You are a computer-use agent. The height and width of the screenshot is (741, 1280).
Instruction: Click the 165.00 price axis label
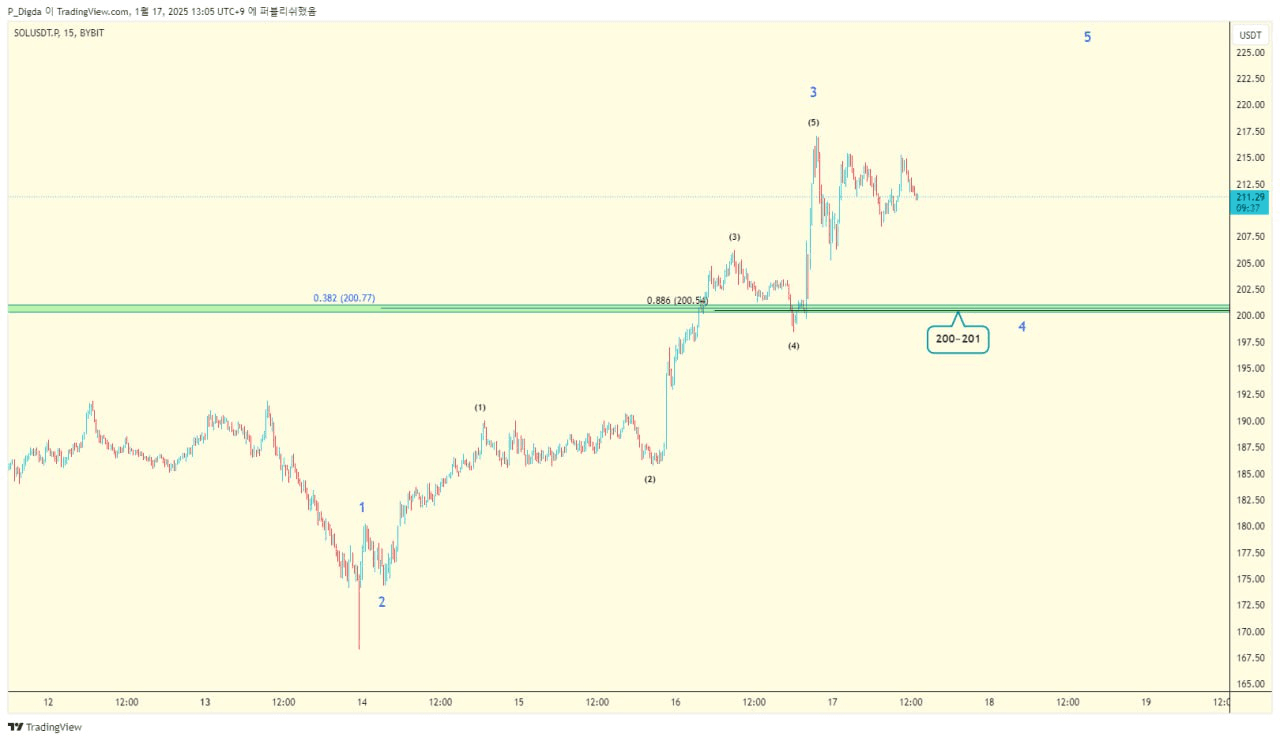(x=1250, y=685)
